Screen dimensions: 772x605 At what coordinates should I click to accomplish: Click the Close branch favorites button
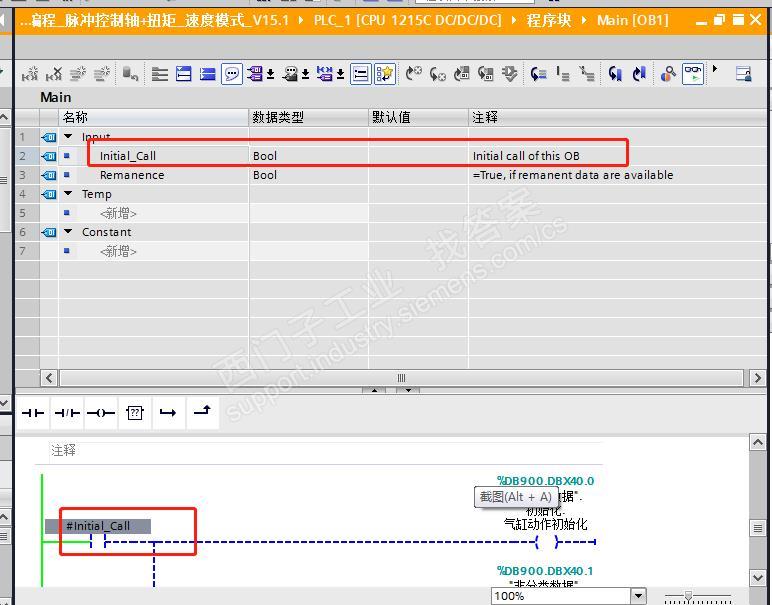coord(202,413)
